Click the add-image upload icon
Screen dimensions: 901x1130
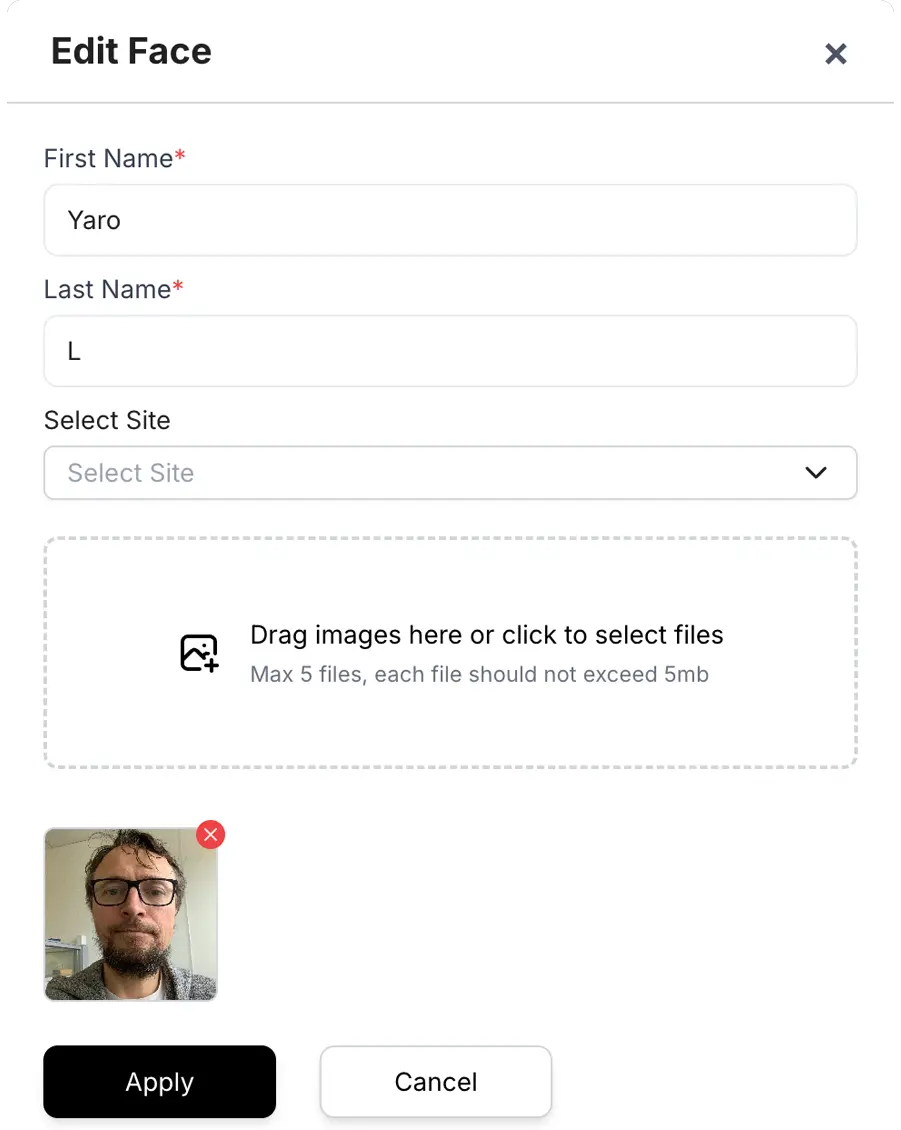tap(198, 653)
